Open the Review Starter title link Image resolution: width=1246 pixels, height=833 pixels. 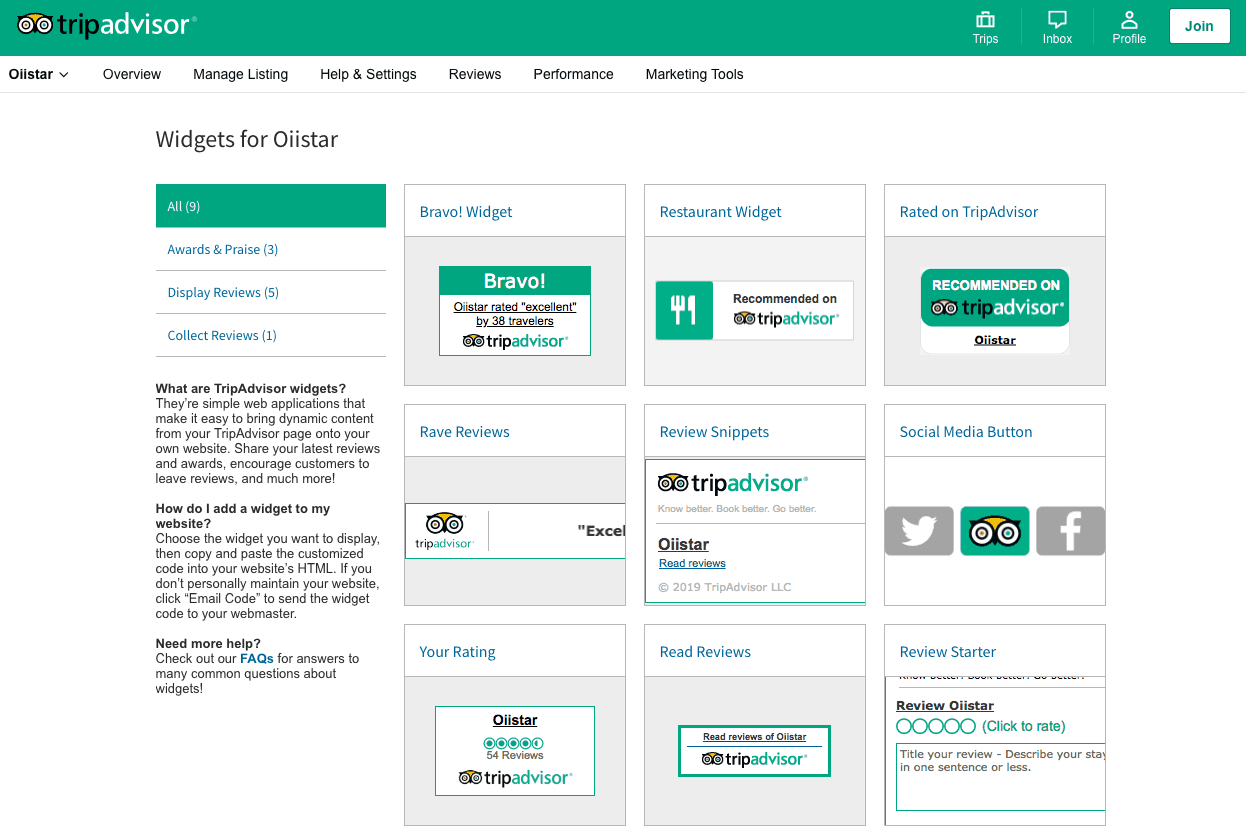click(x=948, y=652)
